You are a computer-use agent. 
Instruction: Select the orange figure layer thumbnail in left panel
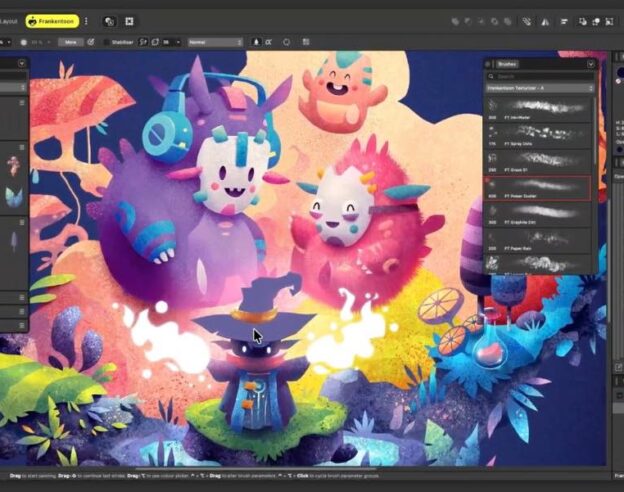tap(14, 166)
